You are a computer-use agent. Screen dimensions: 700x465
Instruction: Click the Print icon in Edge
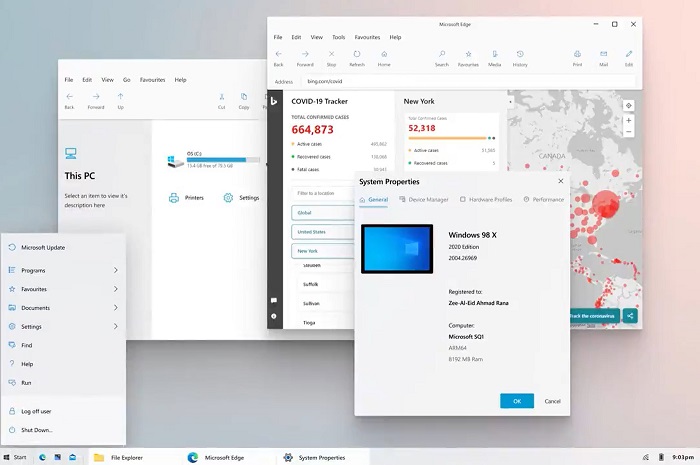[577, 53]
